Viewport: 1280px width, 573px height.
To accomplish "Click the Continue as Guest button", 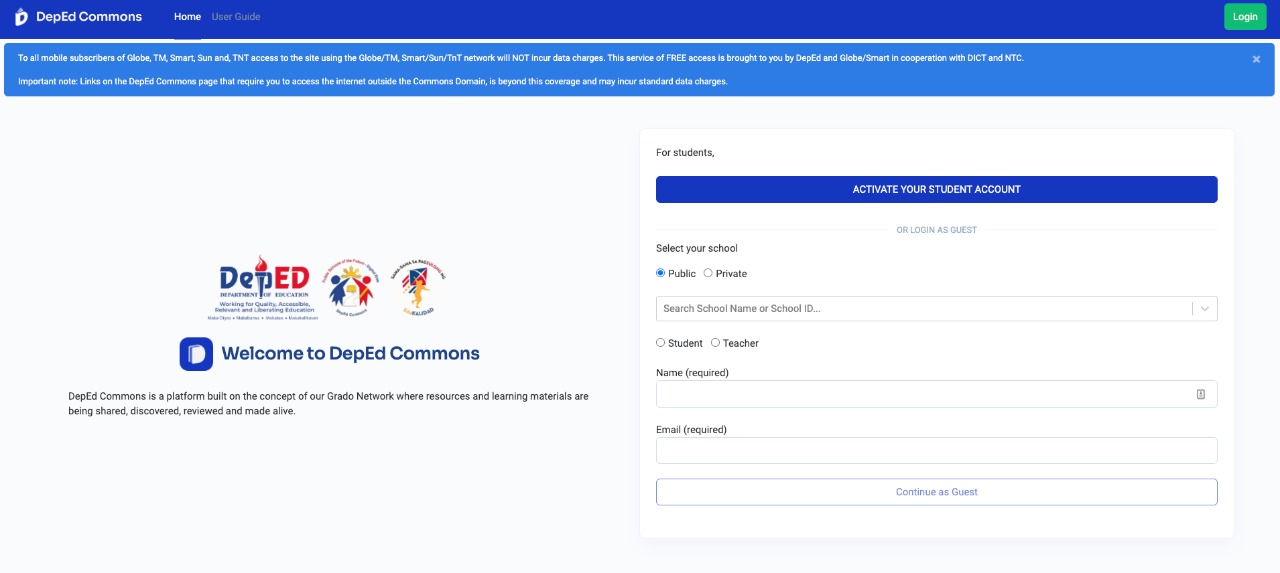I will click(x=937, y=492).
